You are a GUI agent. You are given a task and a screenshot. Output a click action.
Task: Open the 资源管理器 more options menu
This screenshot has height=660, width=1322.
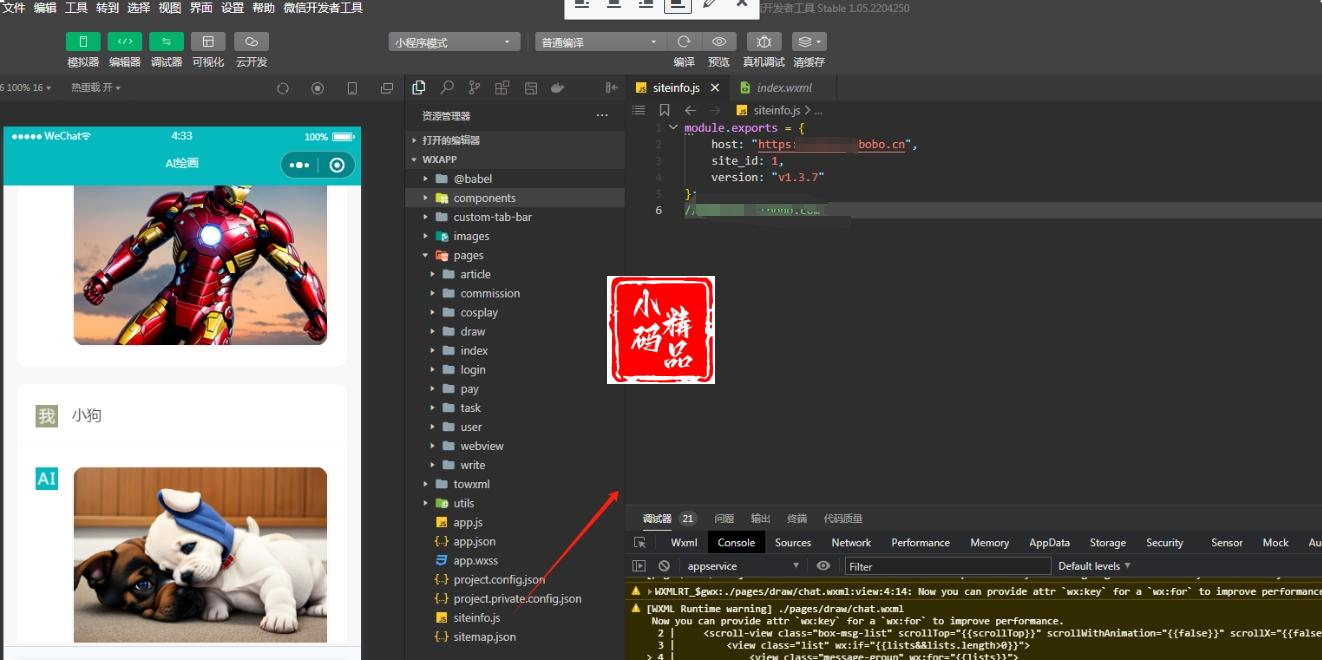(602, 115)
